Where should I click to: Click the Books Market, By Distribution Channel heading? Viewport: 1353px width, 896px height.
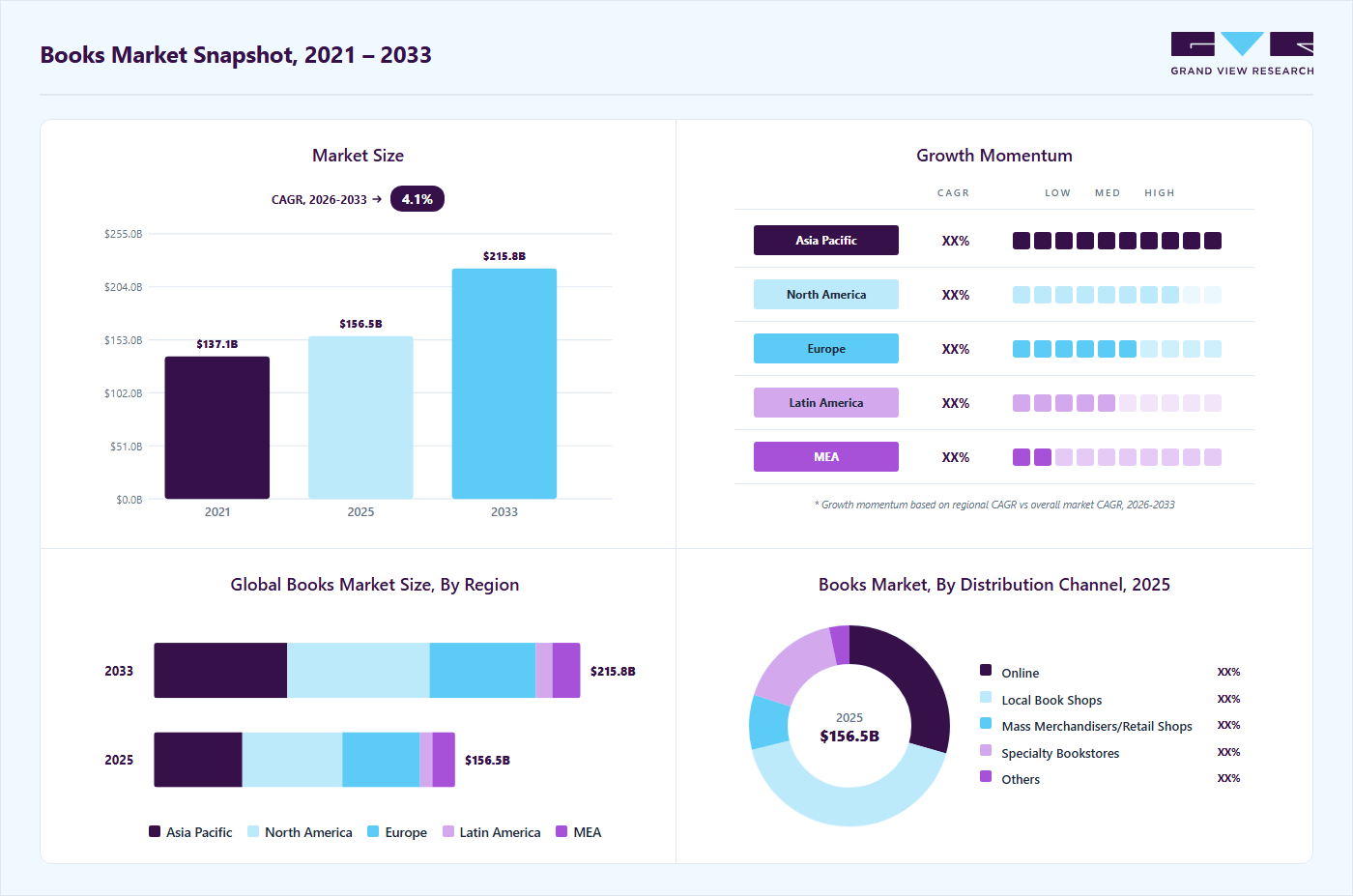(x=994, y=585)
